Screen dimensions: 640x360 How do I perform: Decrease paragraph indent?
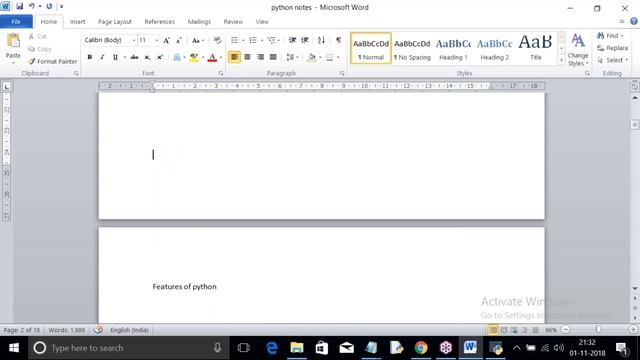pyautogui.click(x=292, y=40)
